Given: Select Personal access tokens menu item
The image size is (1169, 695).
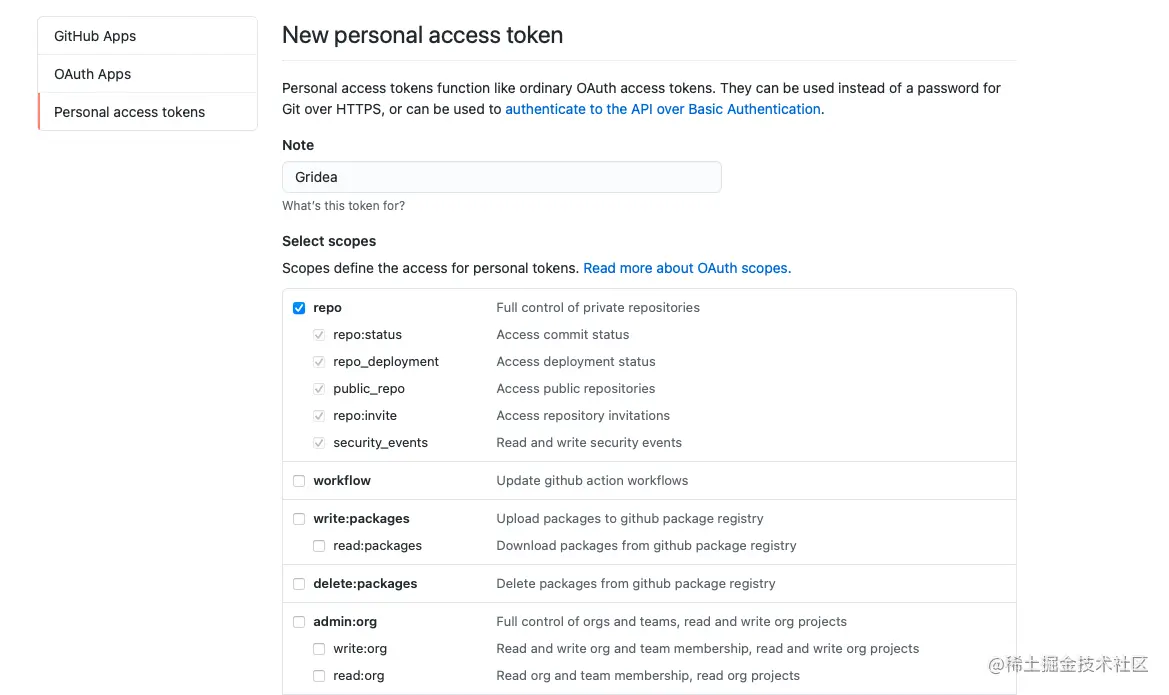Looking at the screenshot, I should [130, 112].
